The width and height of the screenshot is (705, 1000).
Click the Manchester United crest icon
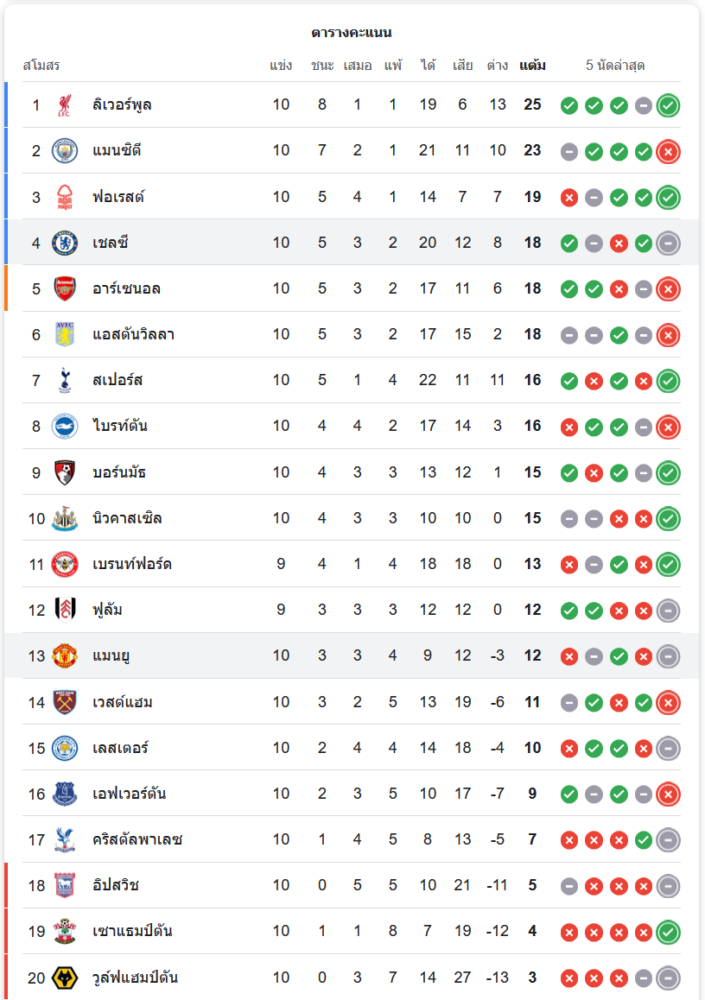pyautogui.click(x=64, y=656)
